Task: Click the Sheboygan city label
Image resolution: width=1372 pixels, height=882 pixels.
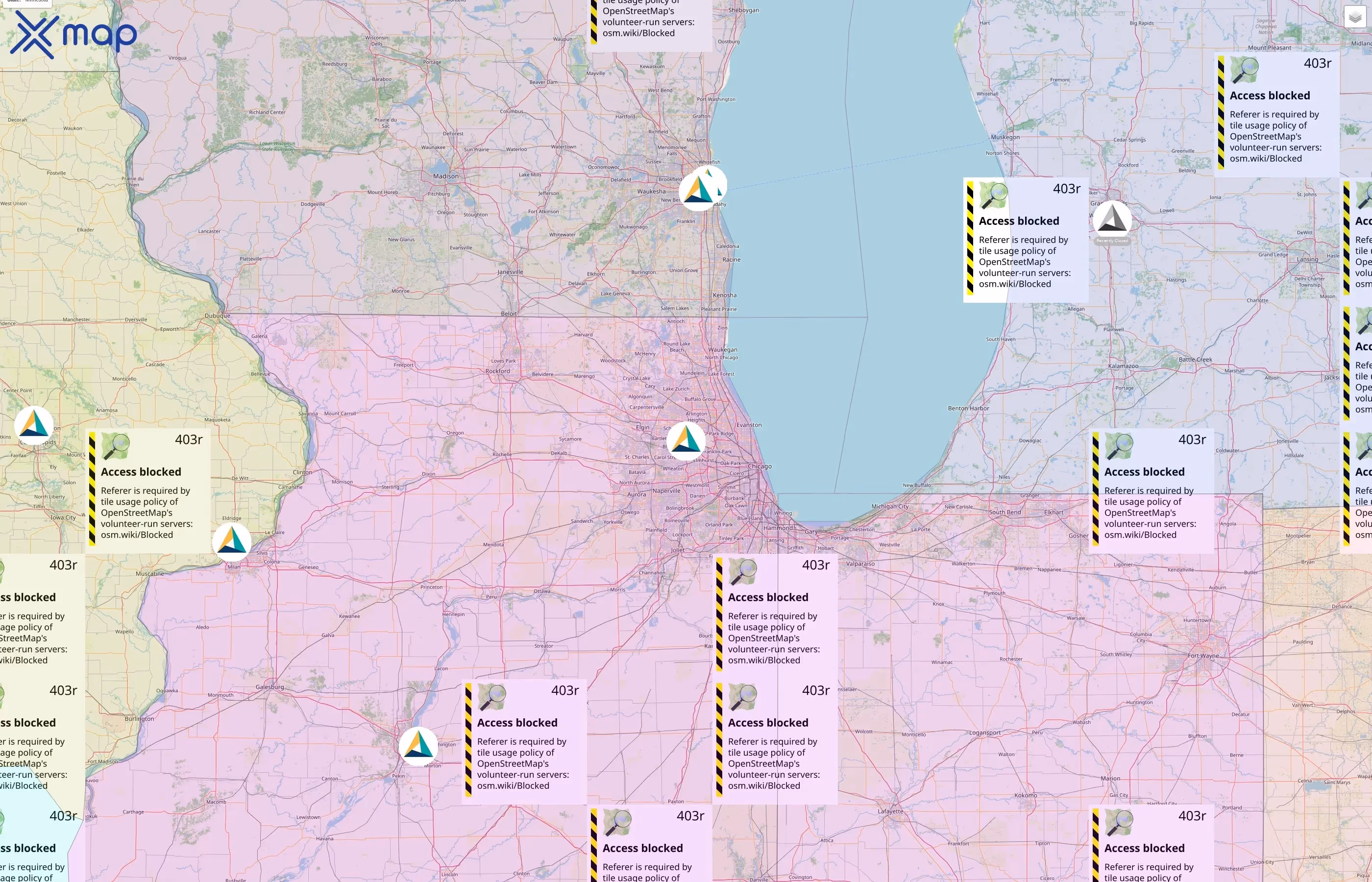Action: [743, 10]
